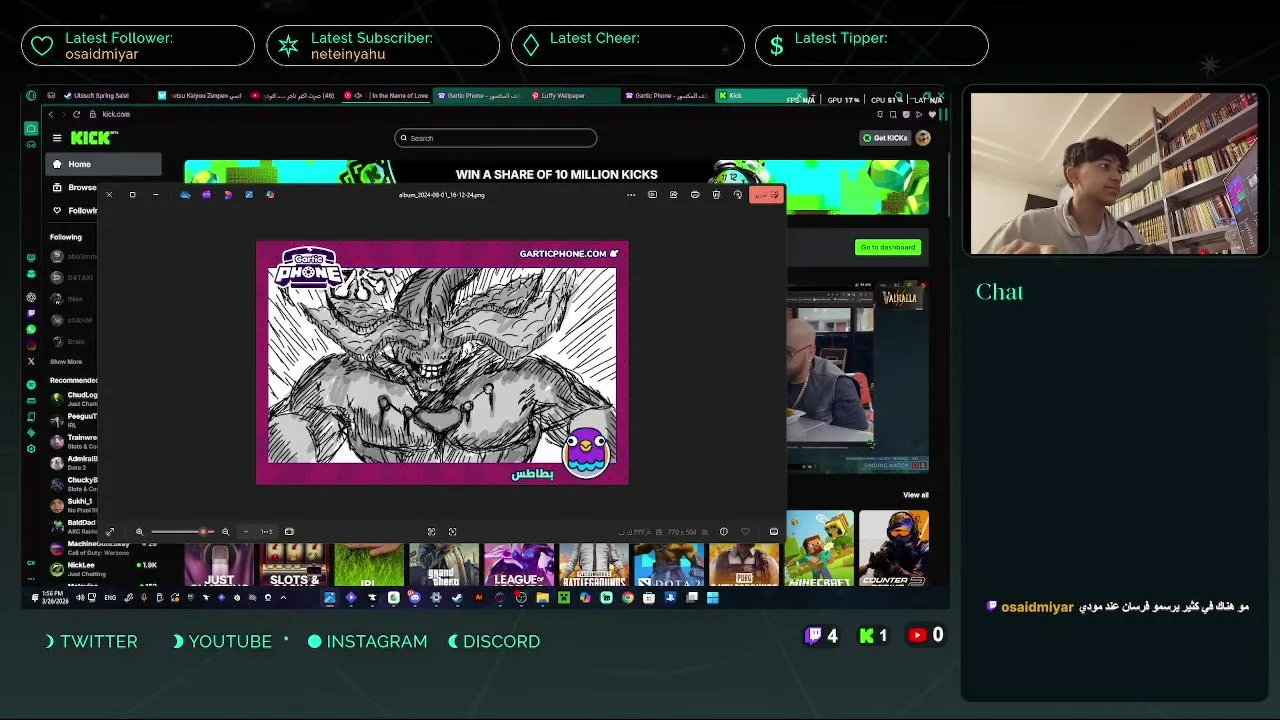Select Following in Kick sidebar

coord(74,210)
